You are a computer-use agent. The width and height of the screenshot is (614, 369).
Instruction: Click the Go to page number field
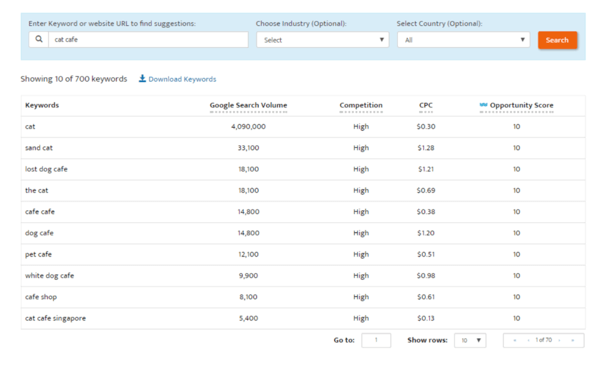click(x=376, y=340)
